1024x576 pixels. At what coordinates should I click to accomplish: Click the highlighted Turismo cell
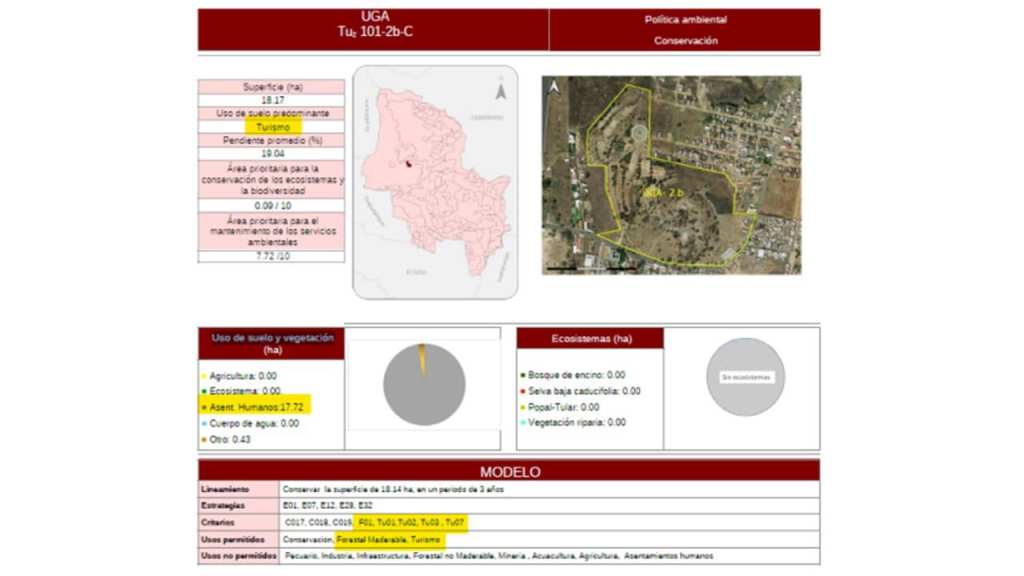272,128
